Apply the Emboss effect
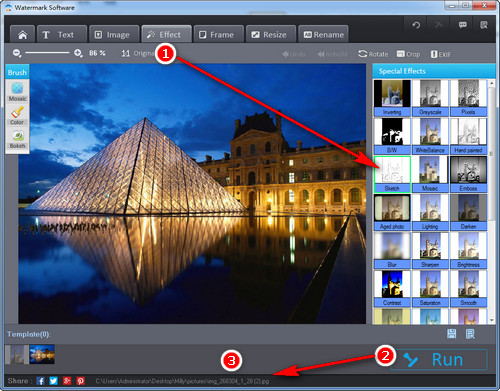This screenshot has width=500, height=391. tap(468, 174)
